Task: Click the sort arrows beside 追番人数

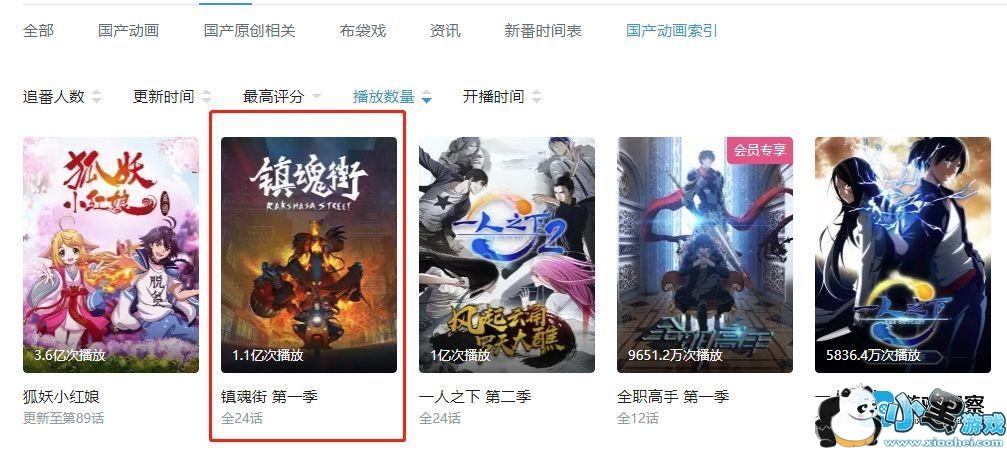Action: [x=96, y=97]
